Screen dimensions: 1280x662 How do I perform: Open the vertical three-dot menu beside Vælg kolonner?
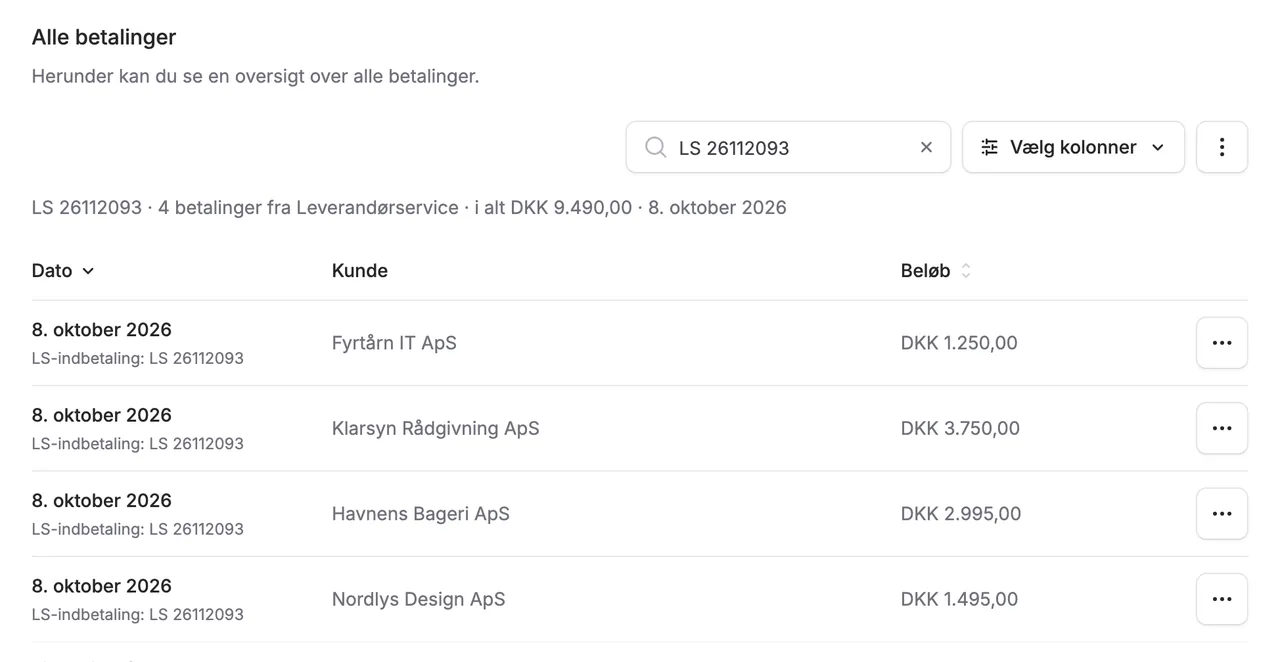[1221, 147]
